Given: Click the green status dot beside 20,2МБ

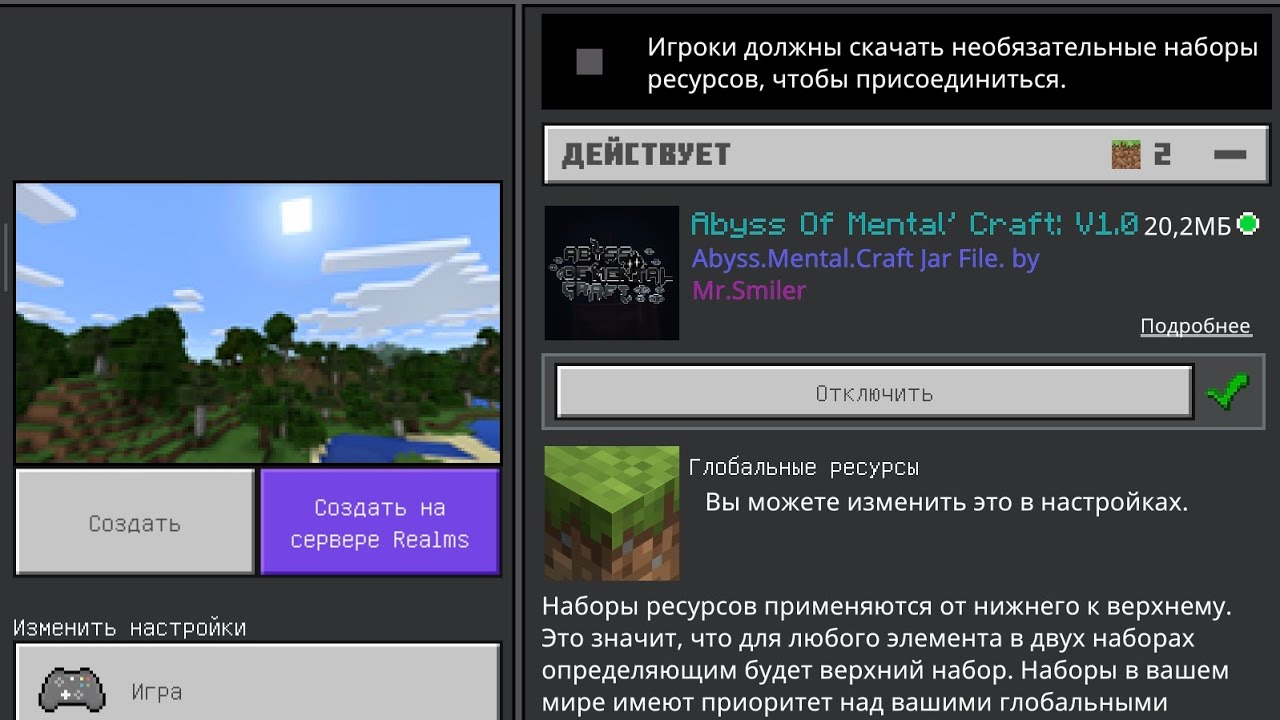Looking at the screenshot, I should [1248, 224].
